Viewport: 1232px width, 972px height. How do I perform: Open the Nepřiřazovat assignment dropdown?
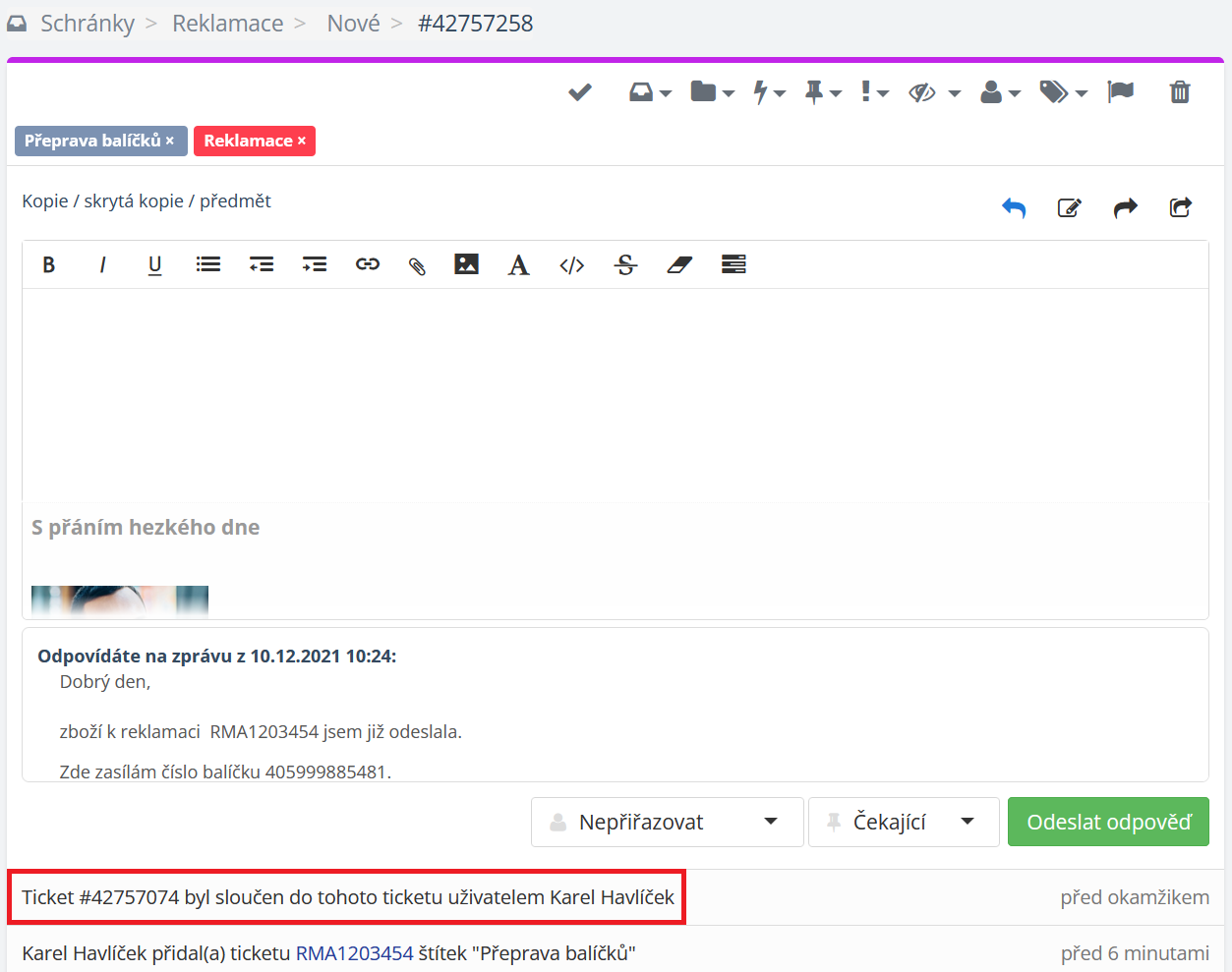coord(668,822)
